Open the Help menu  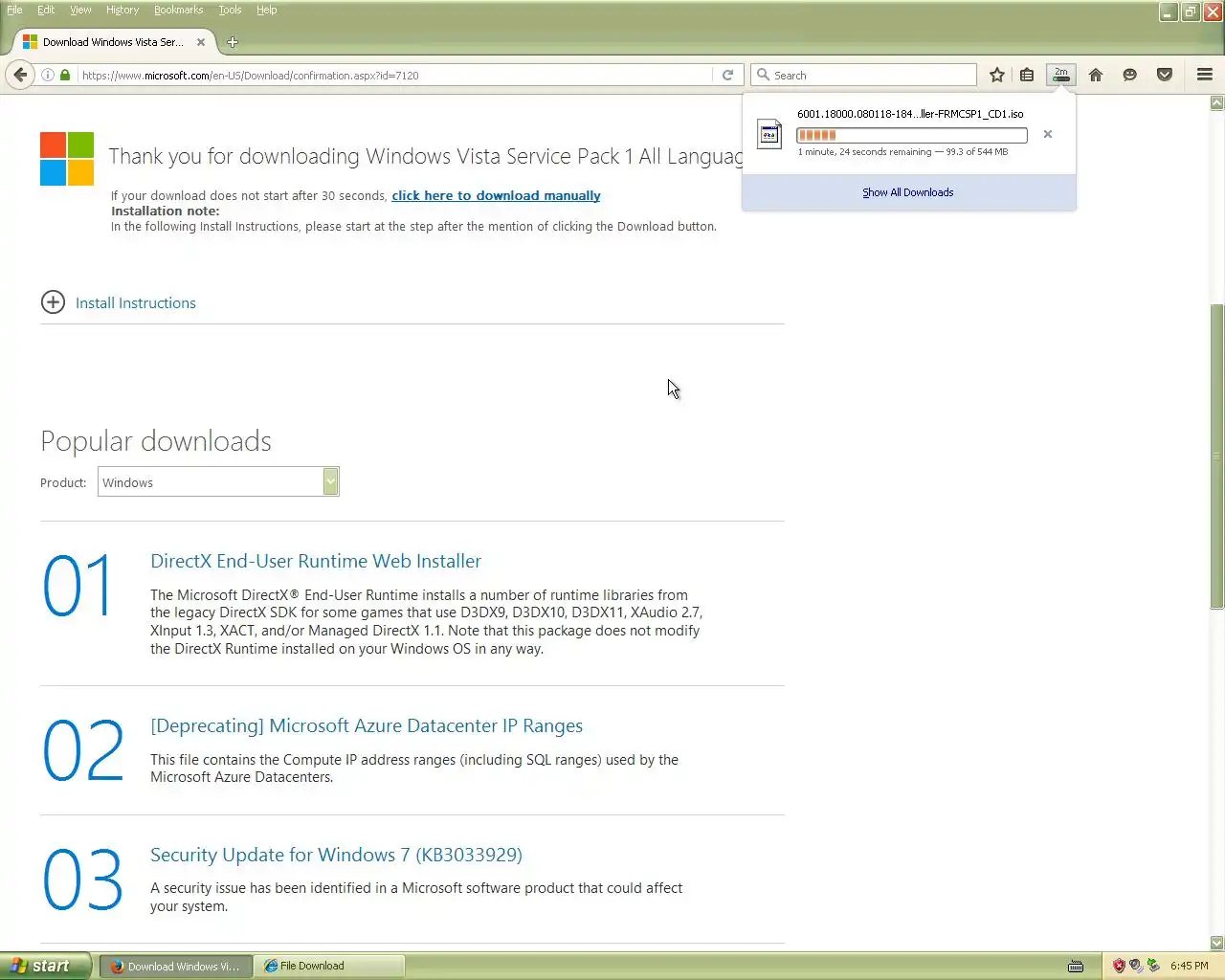pyautogui.click(x=266, y=10)
